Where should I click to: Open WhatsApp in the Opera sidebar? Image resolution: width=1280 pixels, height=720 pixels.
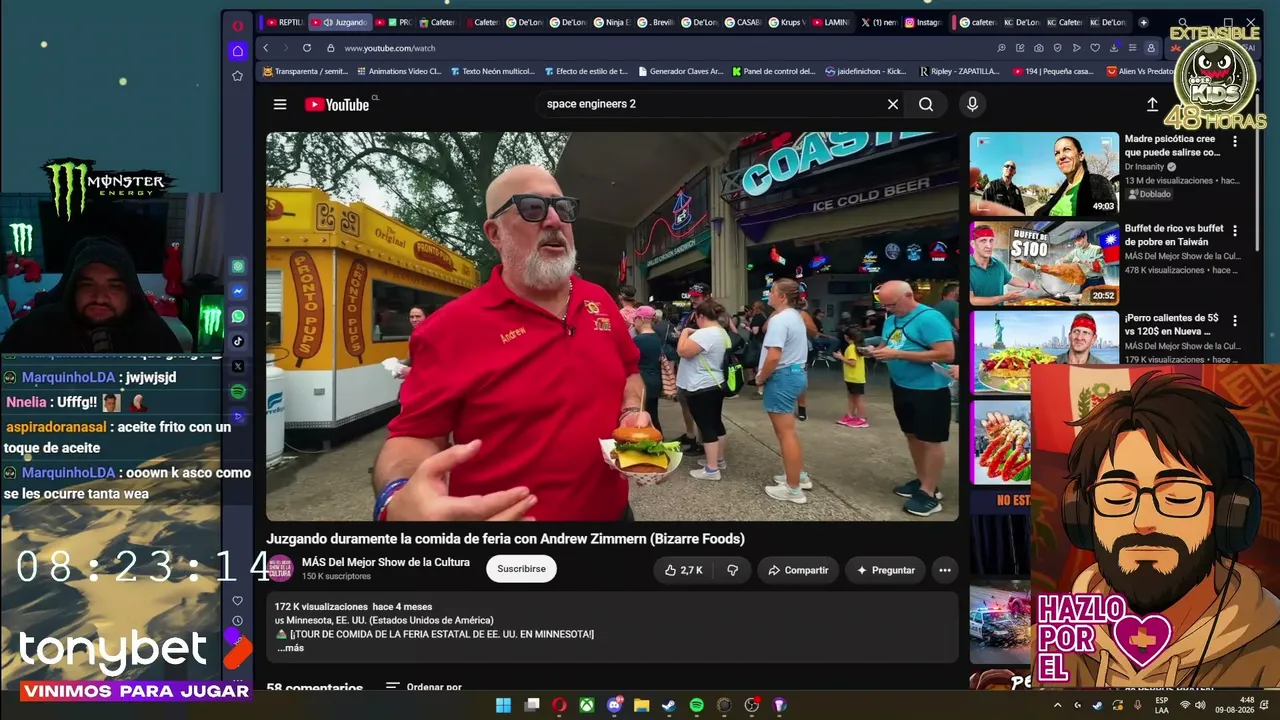tap(238, 316)
